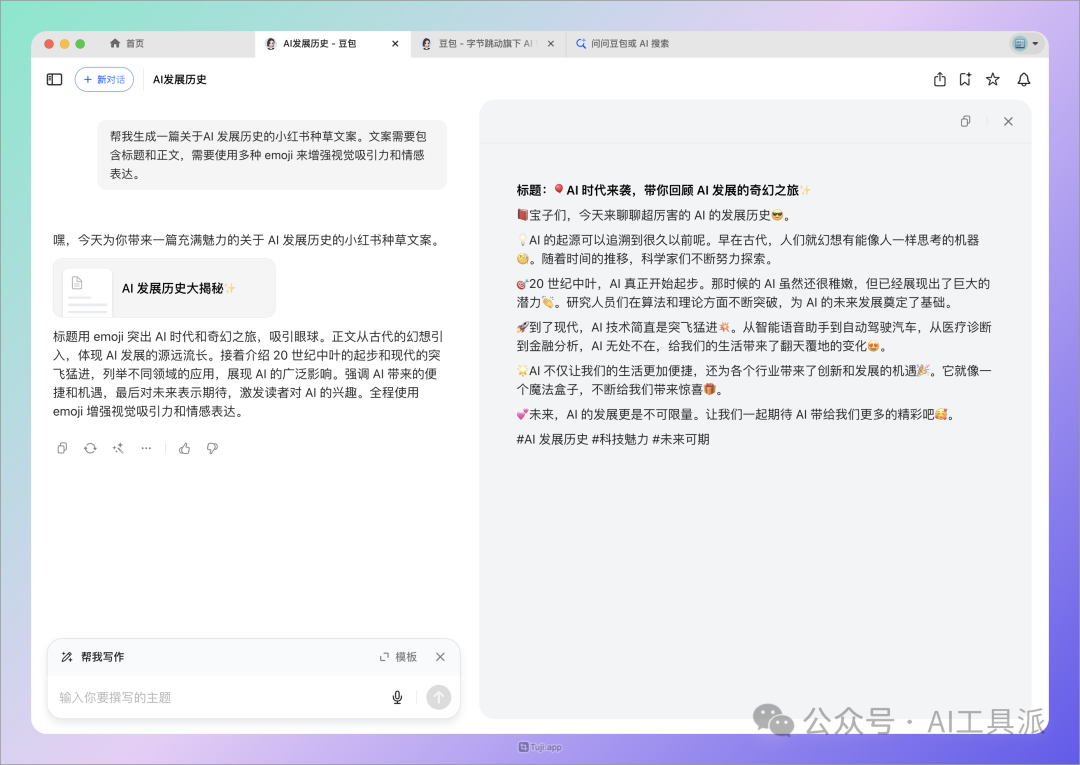1080x765 pixels.
Task: Close the right document preview panel
Action: 1008,121
